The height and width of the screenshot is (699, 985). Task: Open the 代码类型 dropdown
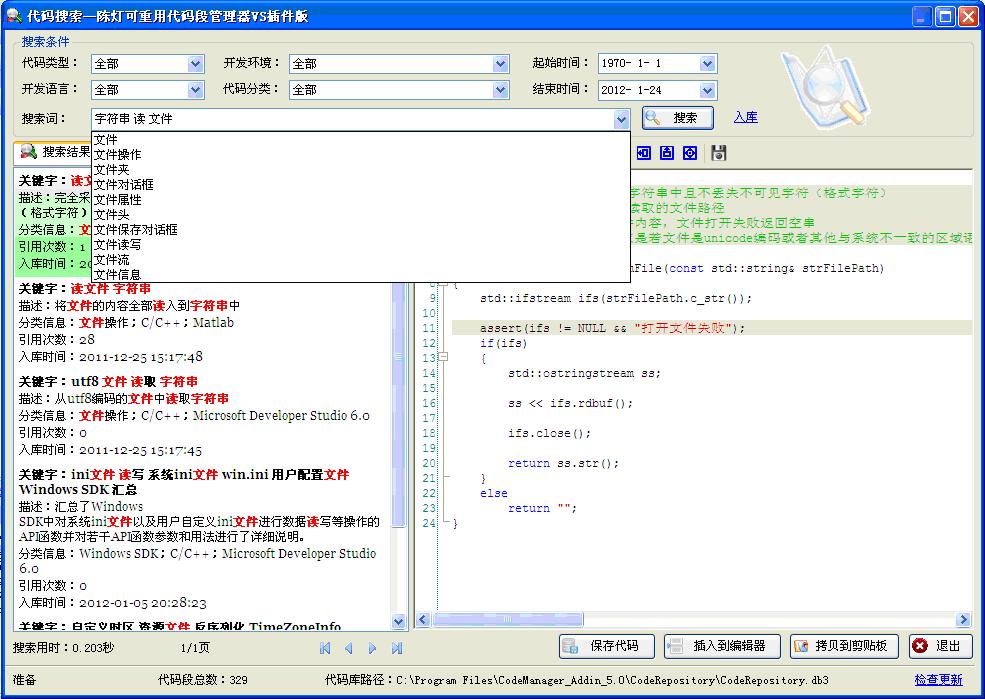pos(196,64)
